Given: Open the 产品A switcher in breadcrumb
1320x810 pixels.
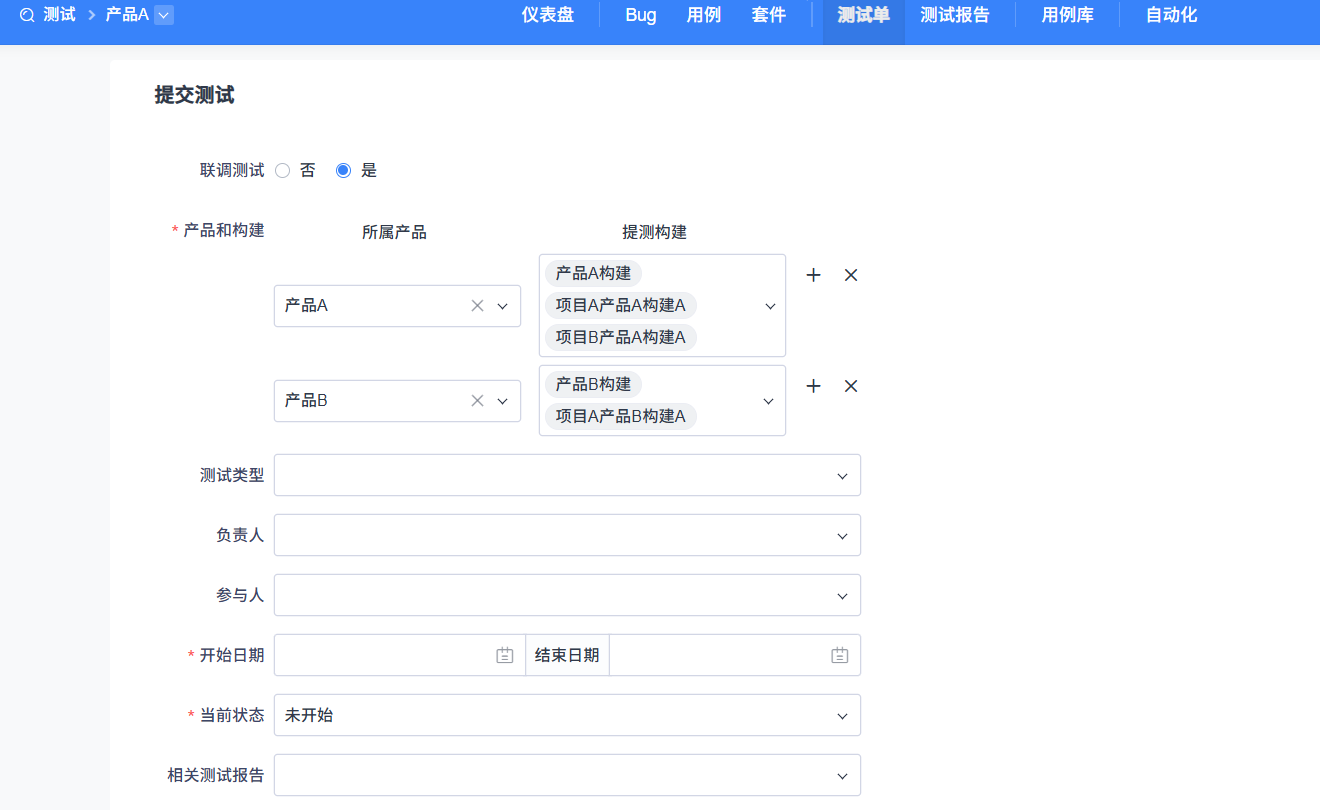Looking at the screenshot, I should click(164, 15).
